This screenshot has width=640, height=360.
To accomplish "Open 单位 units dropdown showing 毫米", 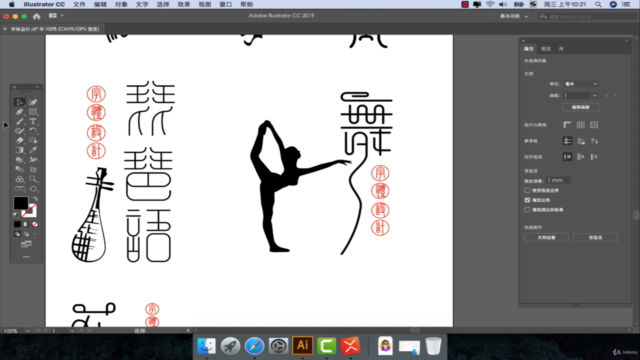I will tap(581, 84).
